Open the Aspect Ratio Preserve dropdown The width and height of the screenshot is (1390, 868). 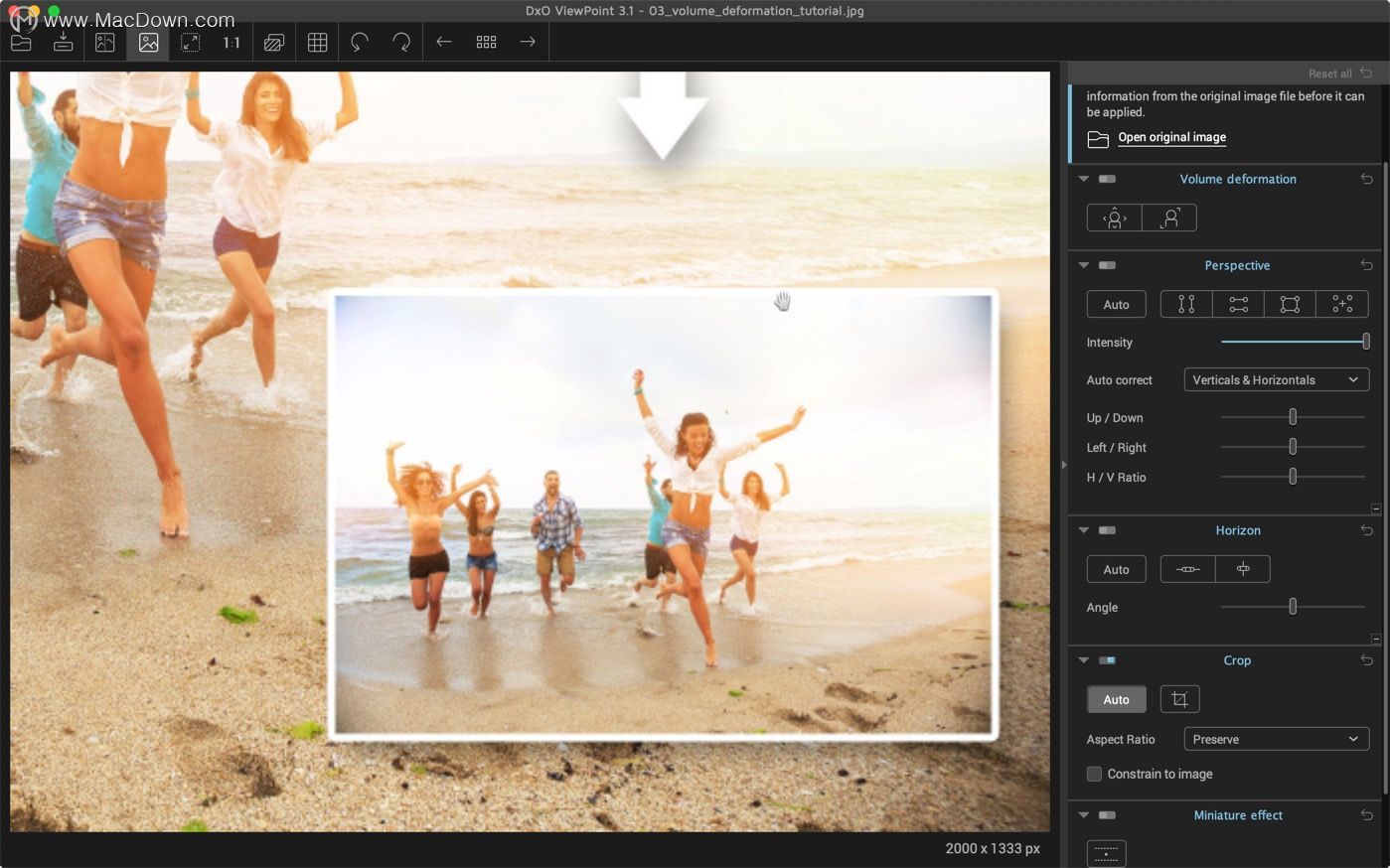click(1276, 739)
